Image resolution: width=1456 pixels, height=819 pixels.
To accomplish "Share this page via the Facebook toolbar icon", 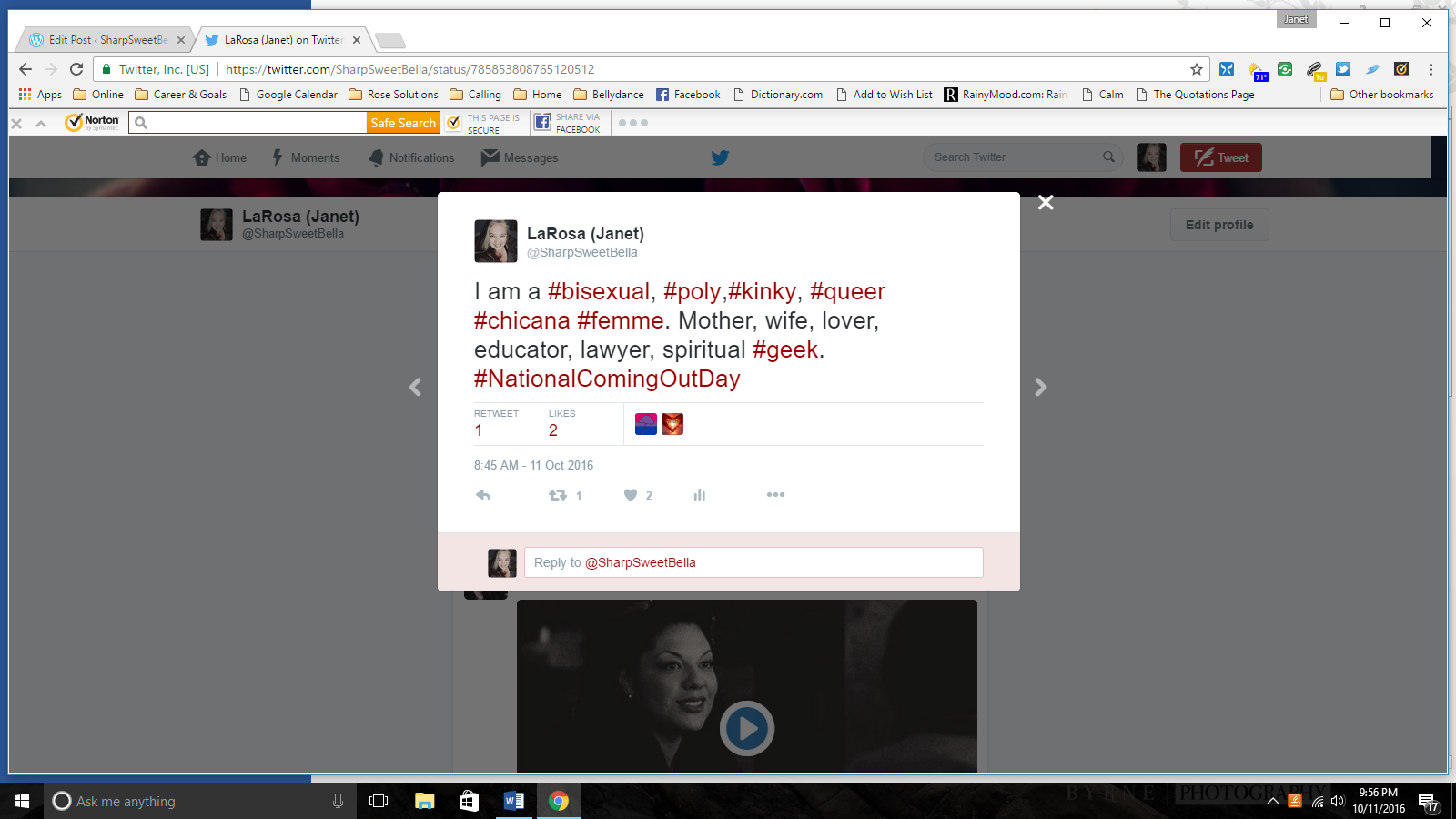I will pos(569,121).
